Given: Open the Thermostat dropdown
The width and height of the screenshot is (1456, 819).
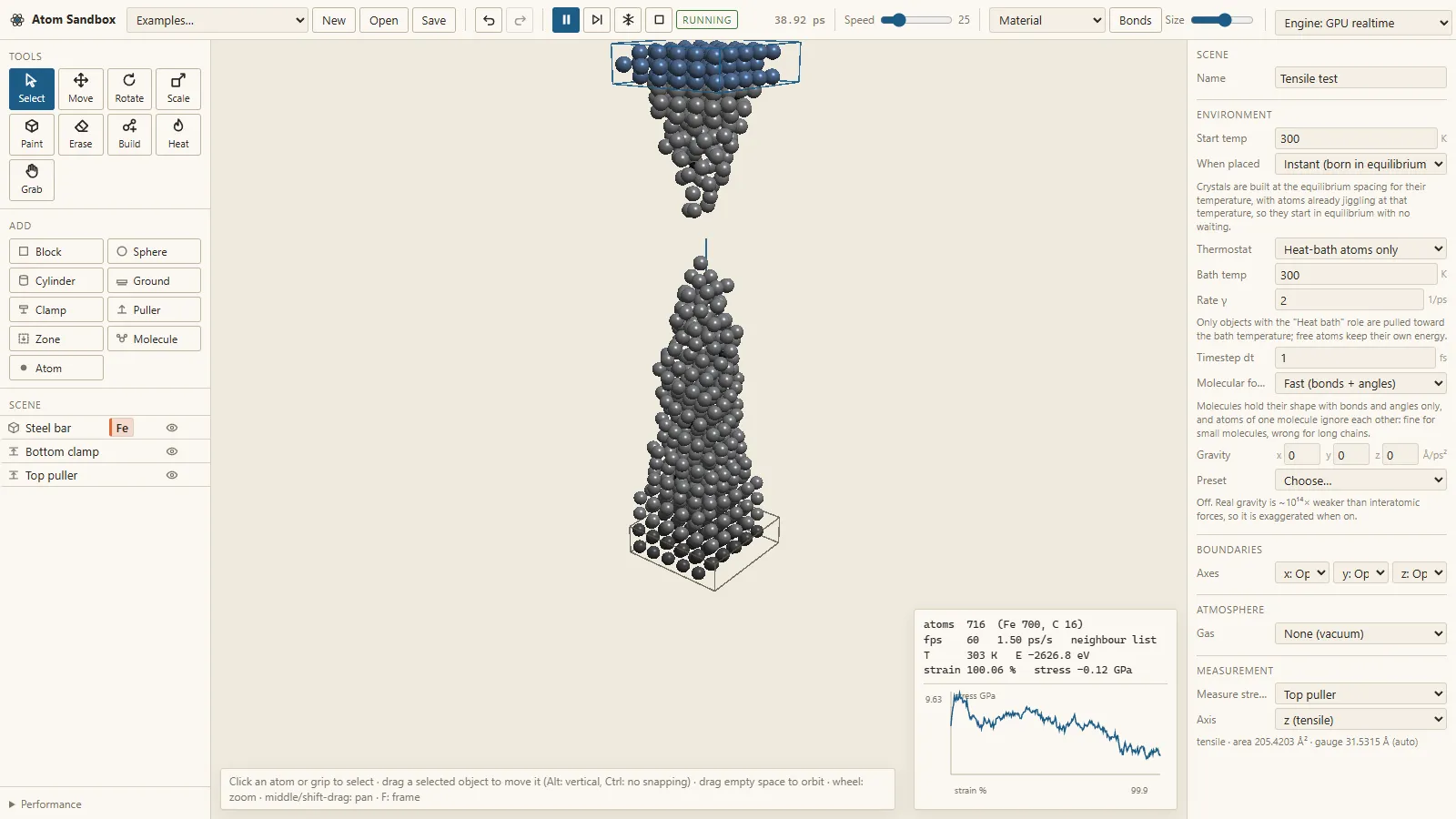Looking at the screenshot, I should pos(1360,249).
